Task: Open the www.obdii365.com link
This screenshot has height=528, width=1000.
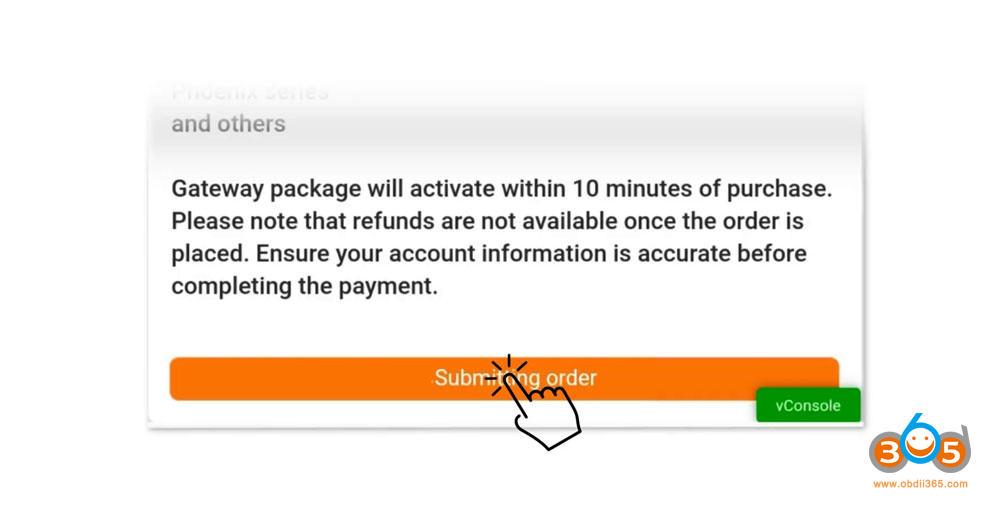Action: 920,484
